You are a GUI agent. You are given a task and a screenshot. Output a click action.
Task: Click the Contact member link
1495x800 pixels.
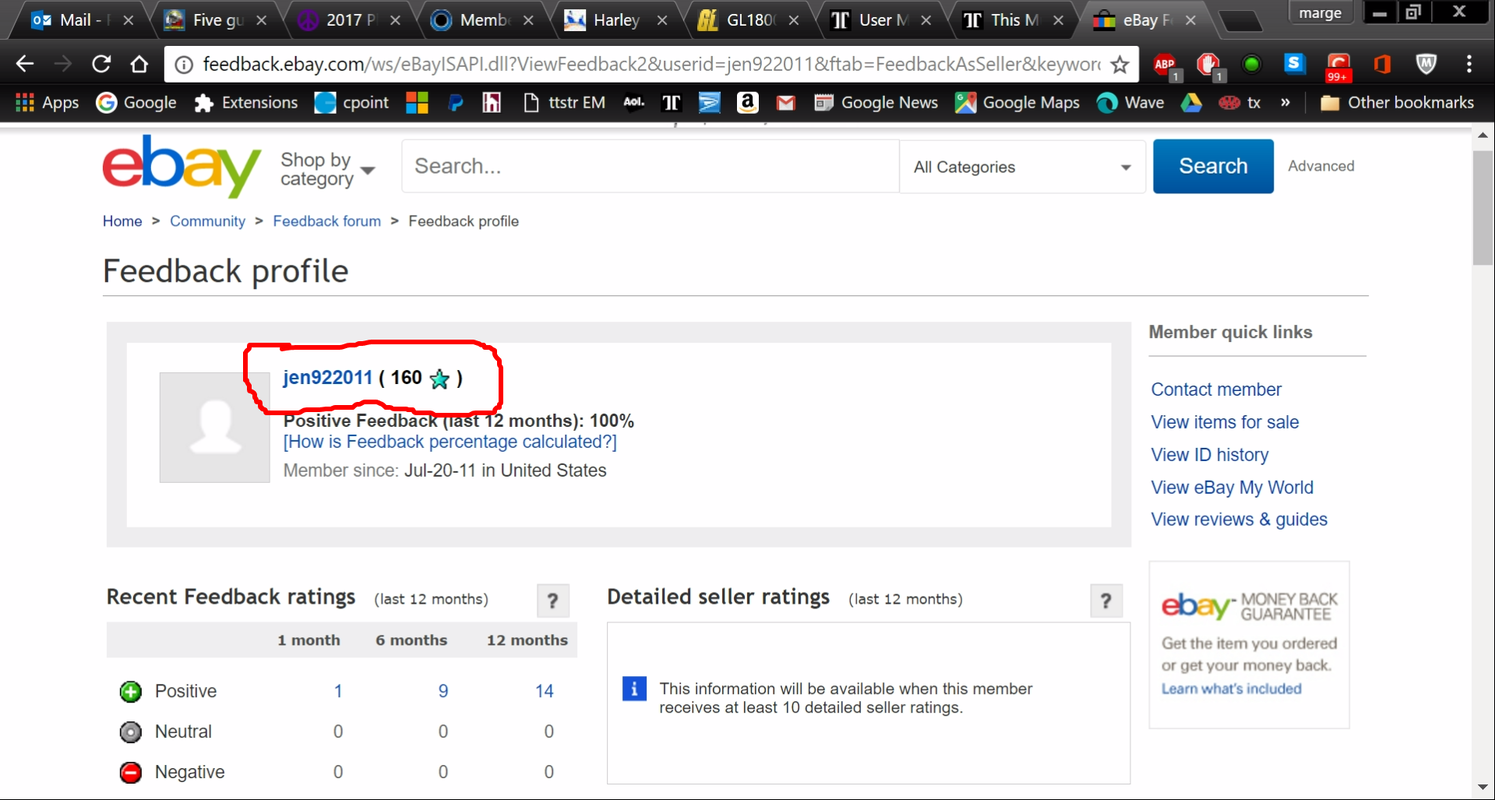click(x=1216, y=390)
